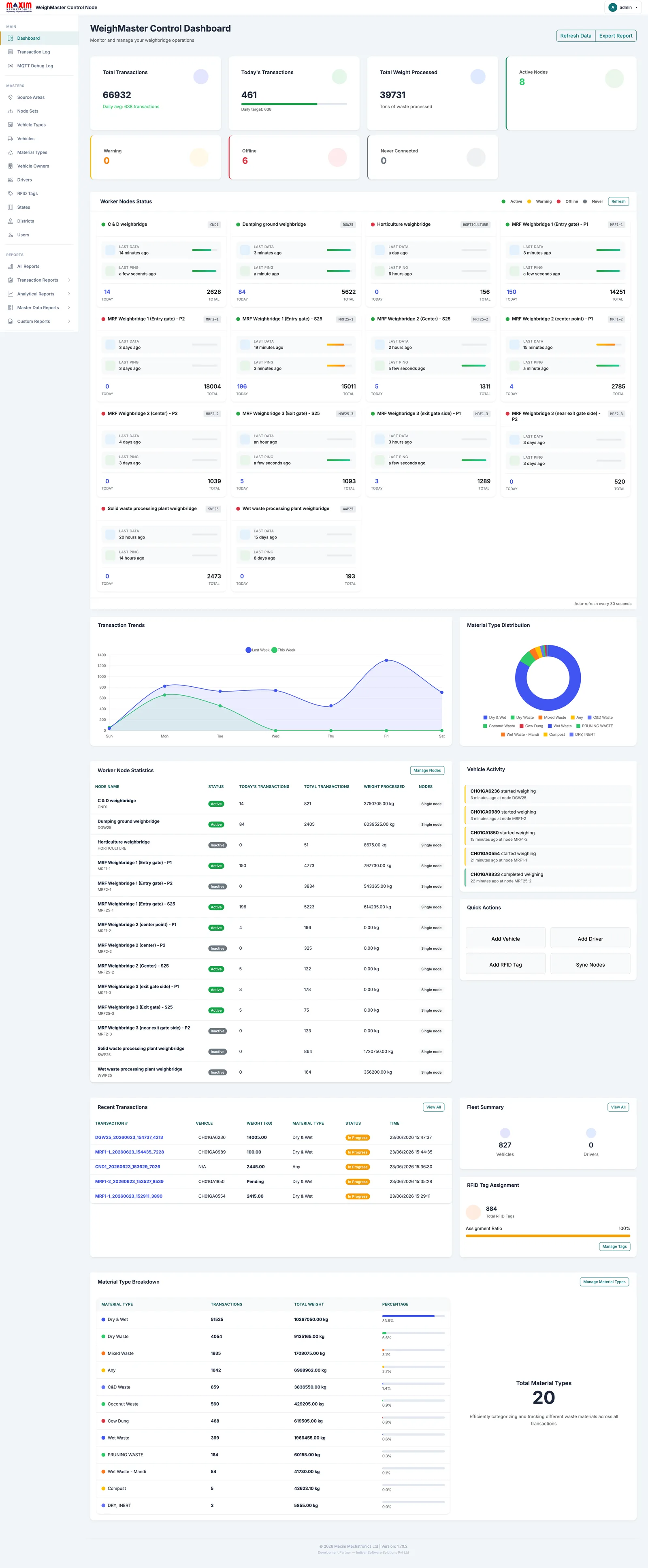Click the Transaction Log sidebar icon
The image size is (648, 1568).
pos(11,52)
